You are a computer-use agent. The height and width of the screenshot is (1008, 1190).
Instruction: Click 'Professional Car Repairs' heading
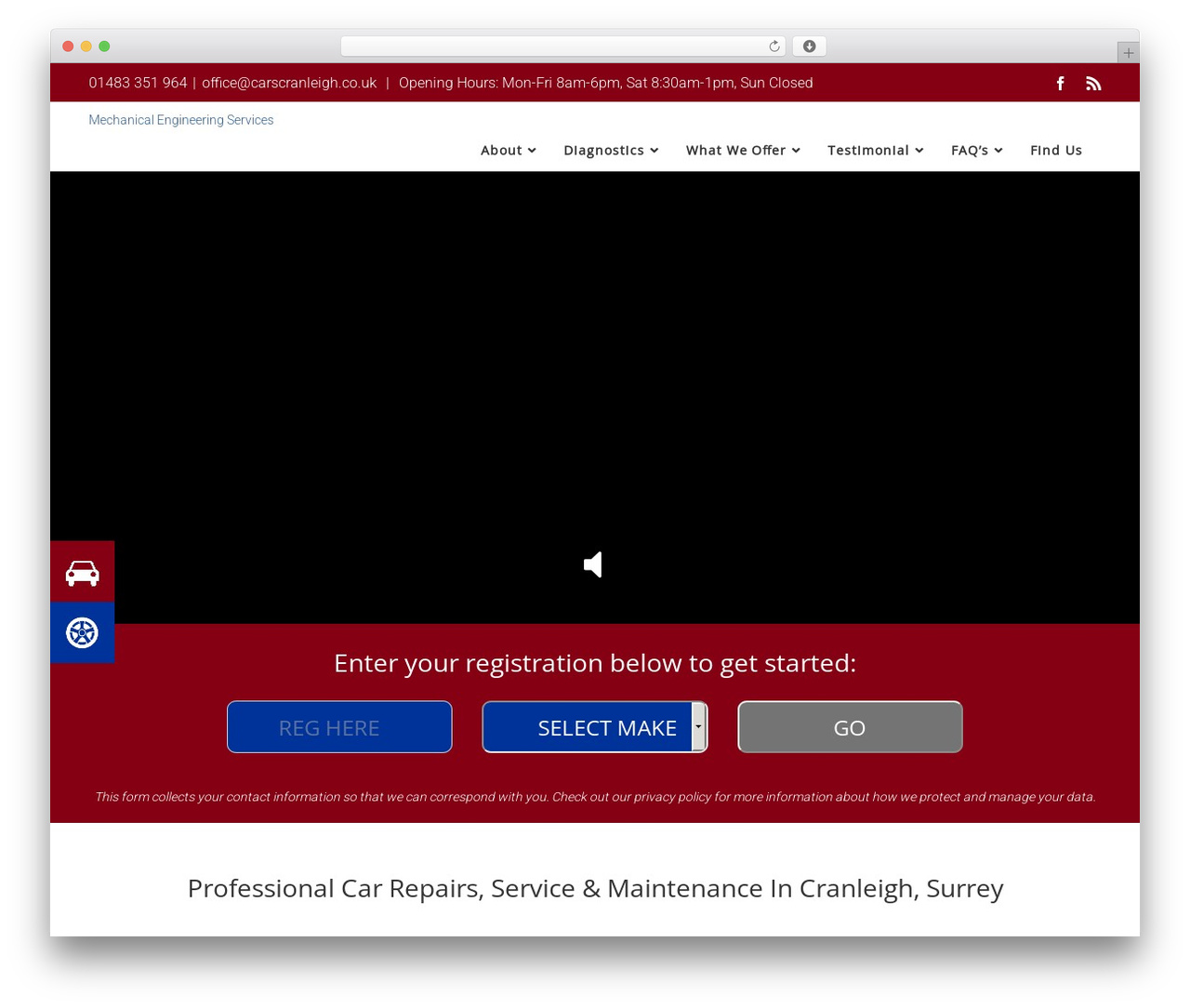click(595, 889)
